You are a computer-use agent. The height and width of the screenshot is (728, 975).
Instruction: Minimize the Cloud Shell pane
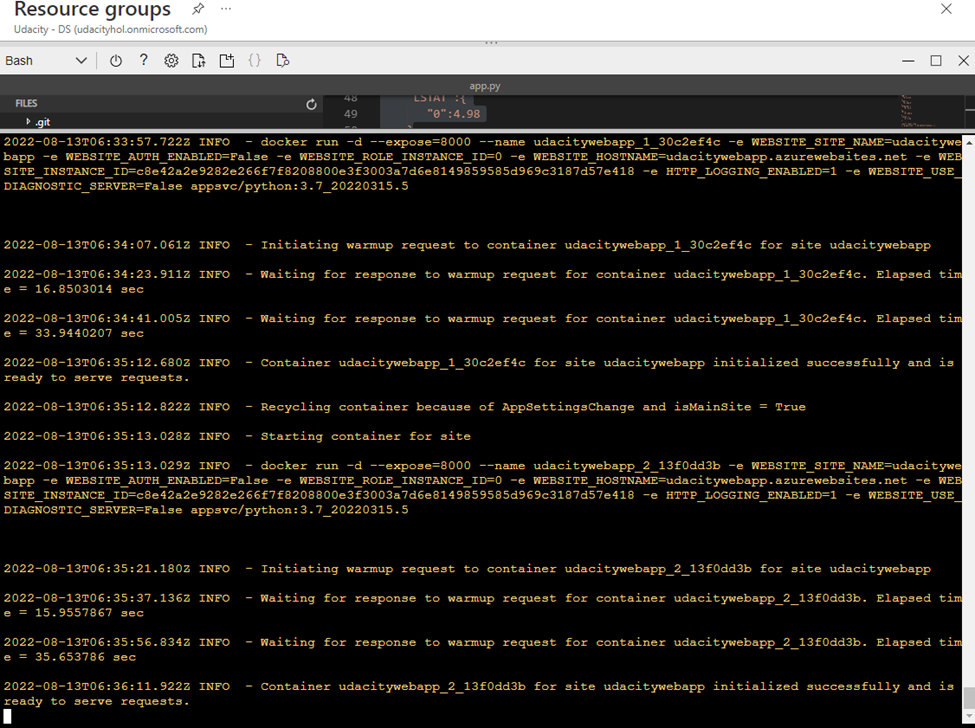point(908,61)
